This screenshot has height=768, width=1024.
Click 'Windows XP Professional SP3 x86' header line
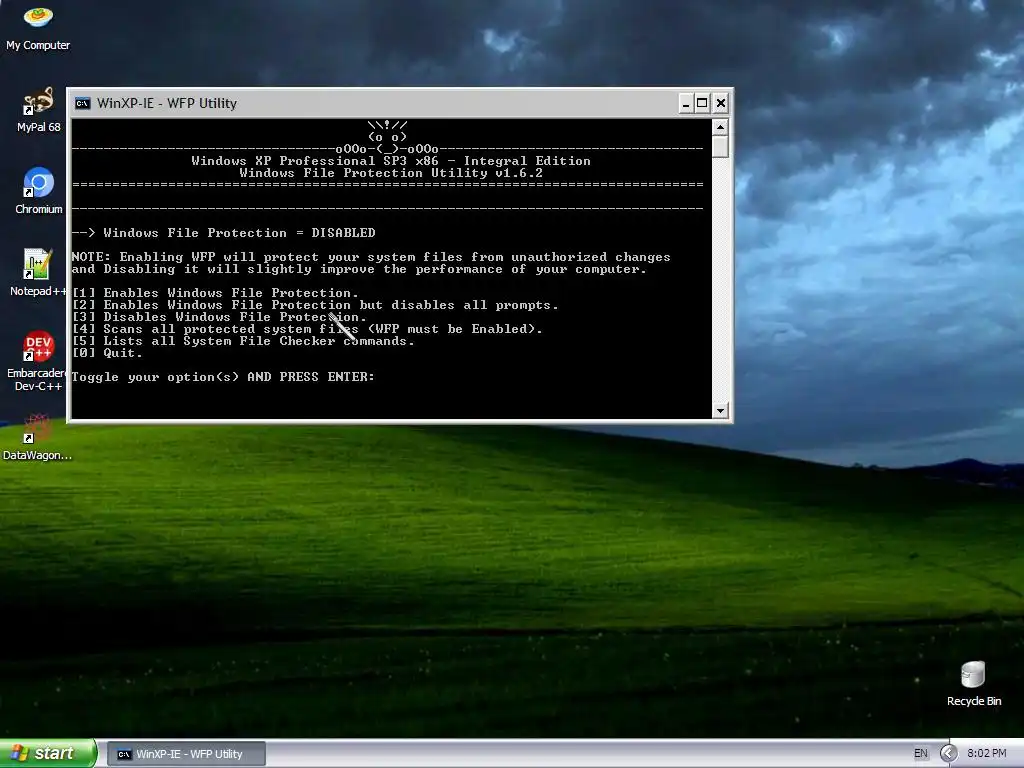coord(391,161)
